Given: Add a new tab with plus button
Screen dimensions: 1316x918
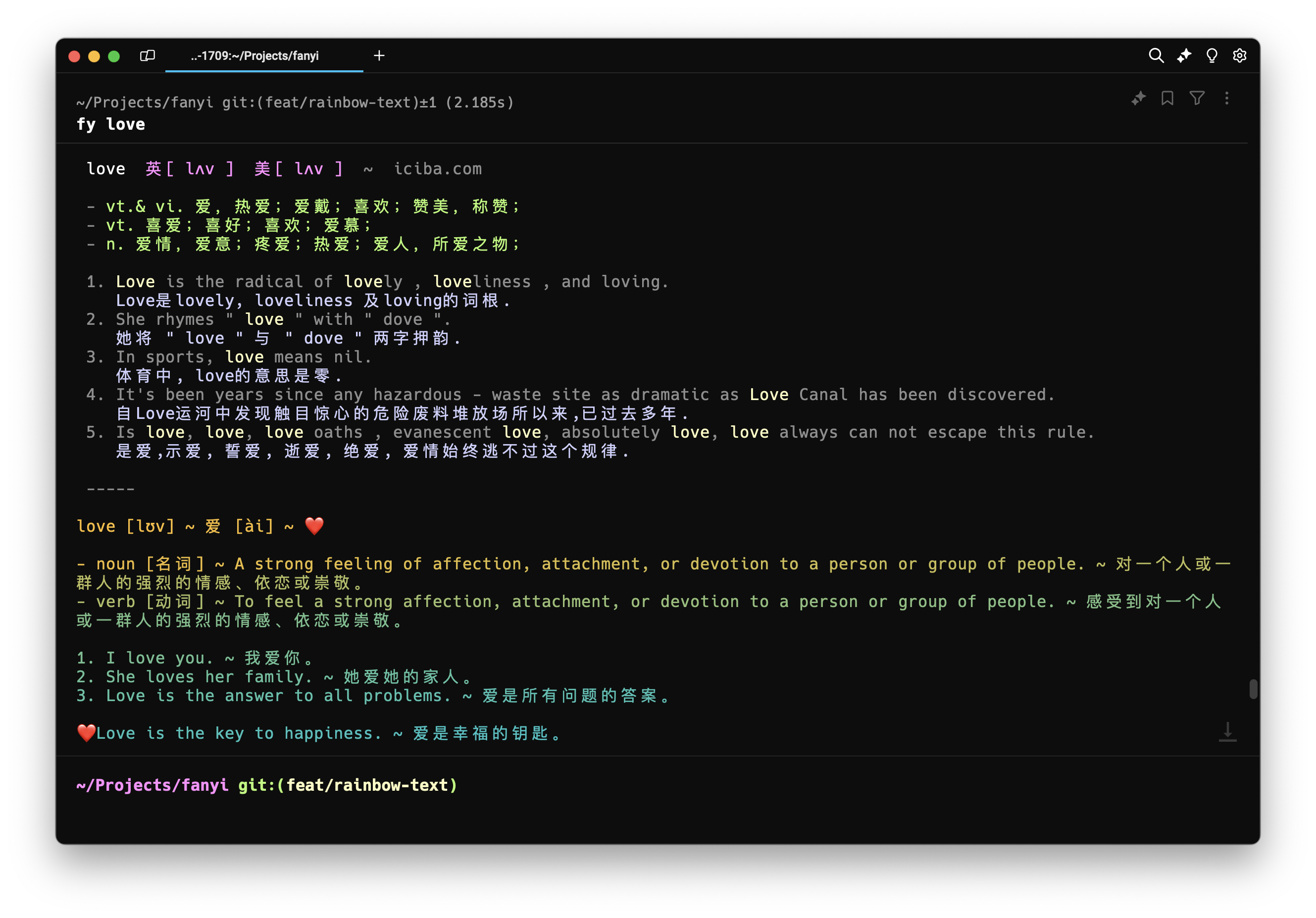Looking at the screenshot, I should (x=379, y=55).
